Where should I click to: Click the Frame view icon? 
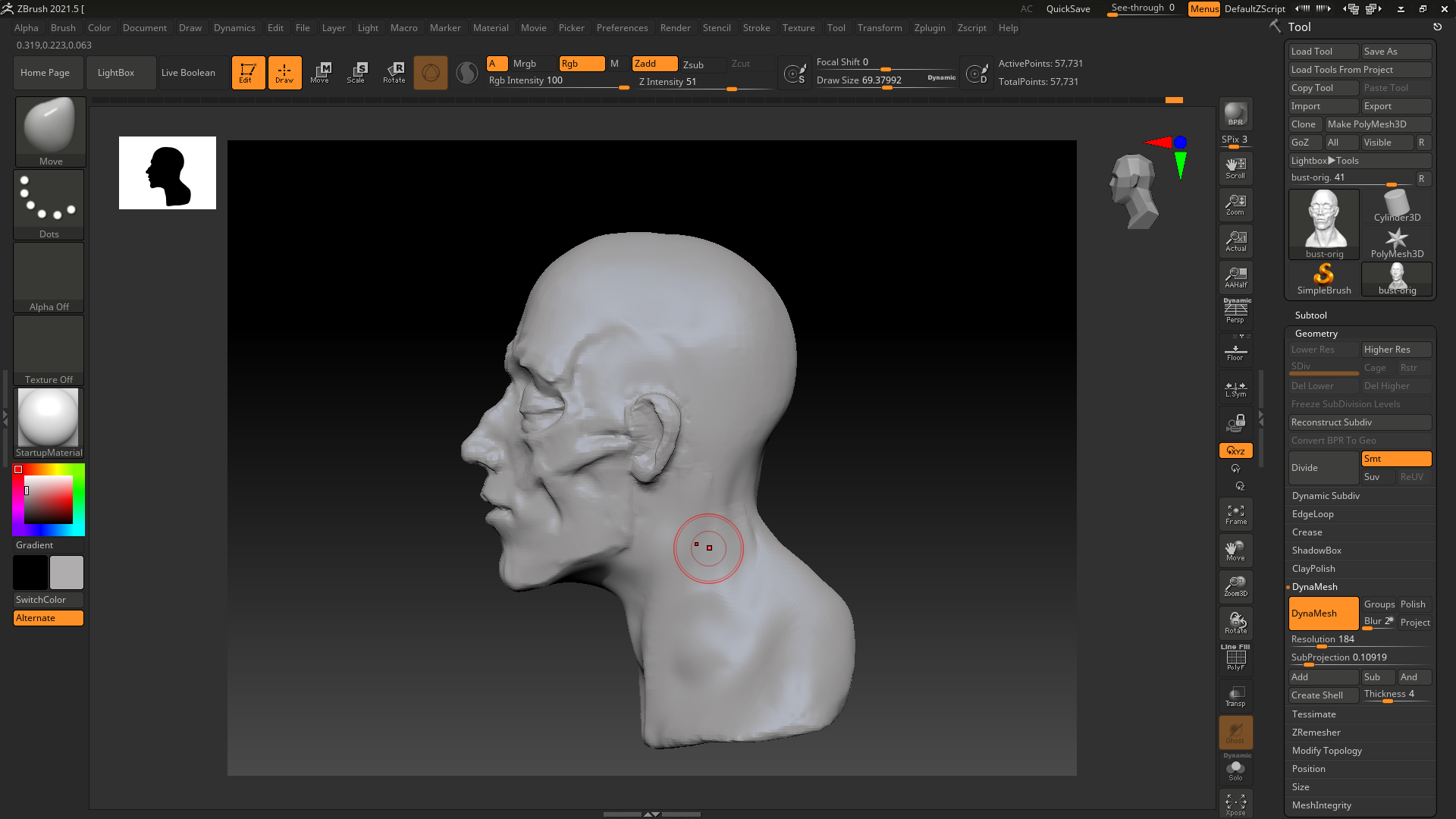tap(1235, 514)
